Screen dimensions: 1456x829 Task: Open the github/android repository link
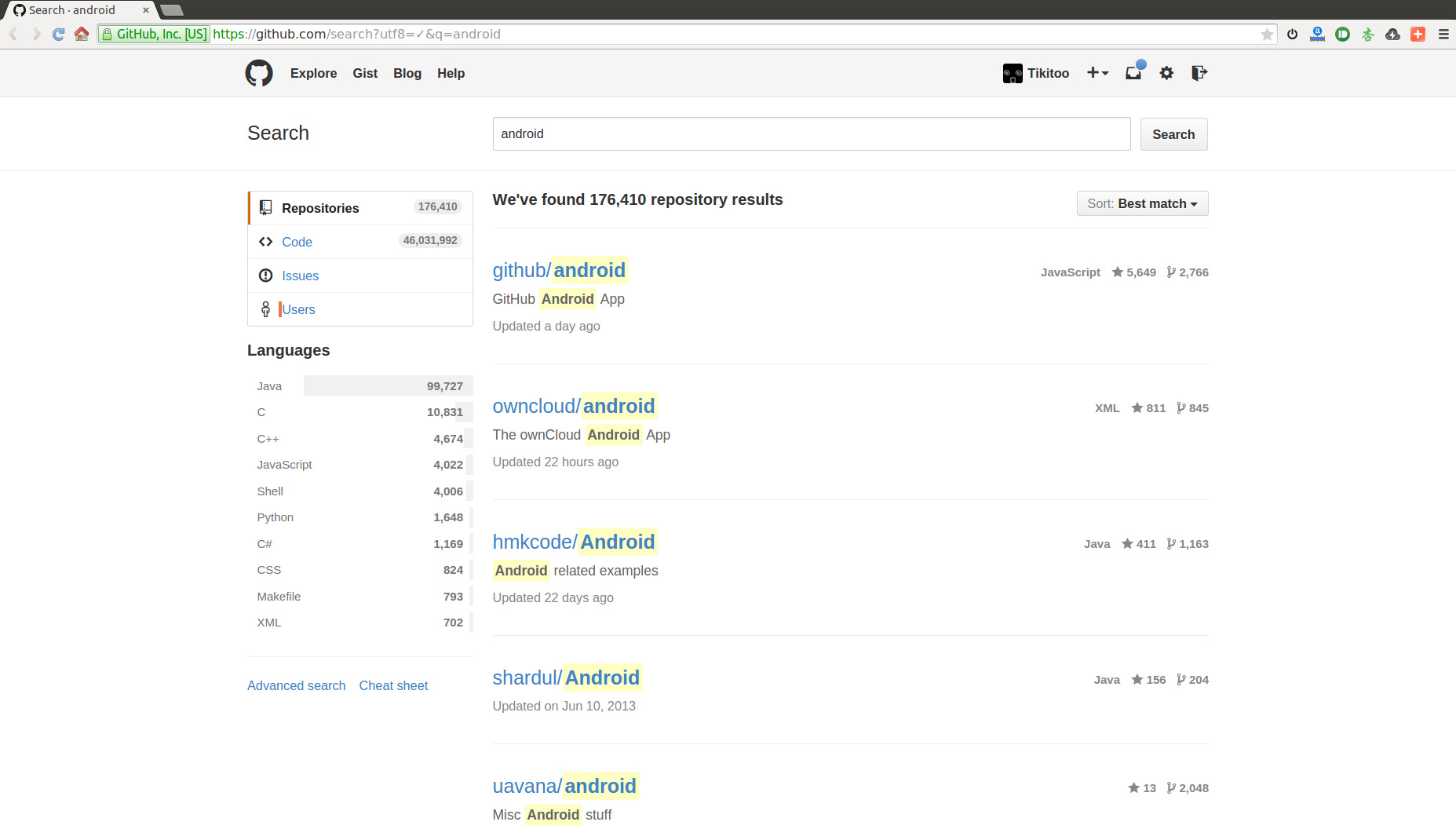(x=559, y=270)
